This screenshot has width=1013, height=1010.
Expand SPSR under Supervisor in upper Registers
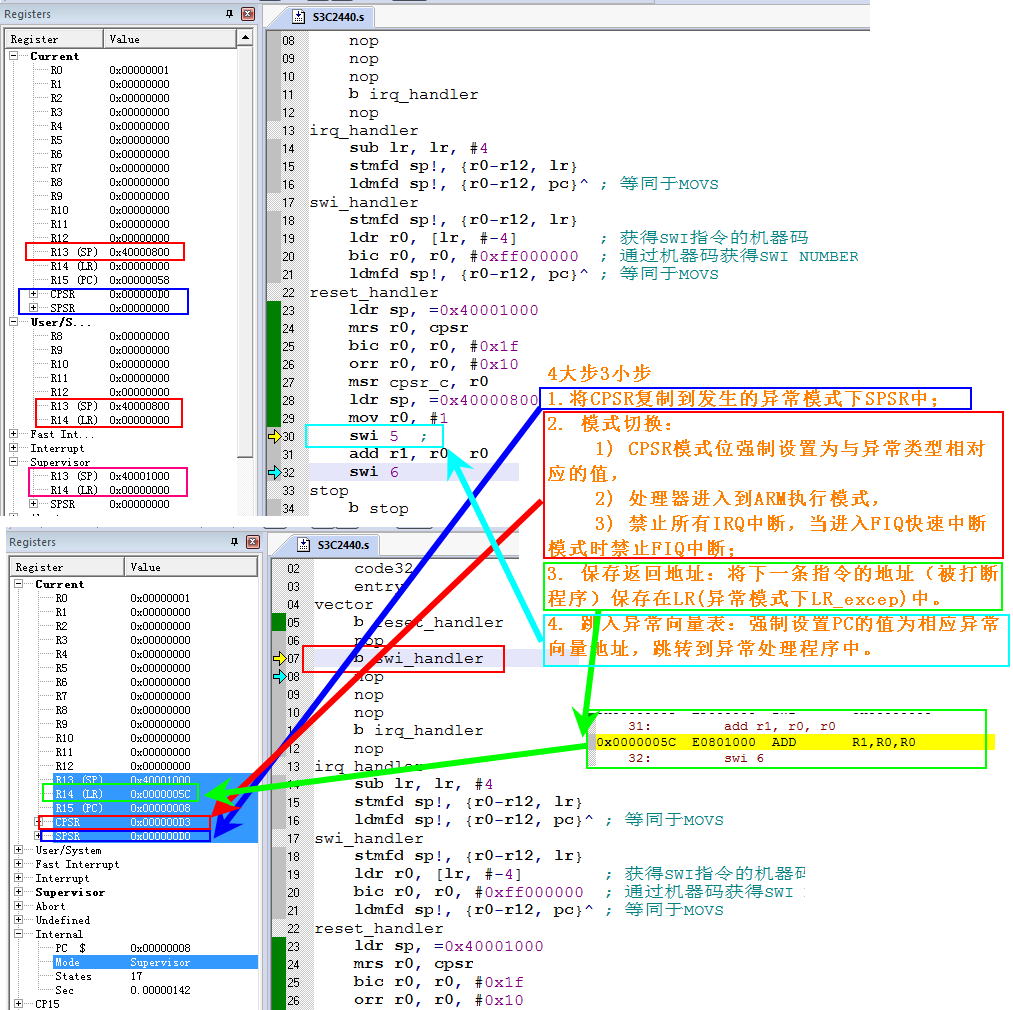point(34,503)
